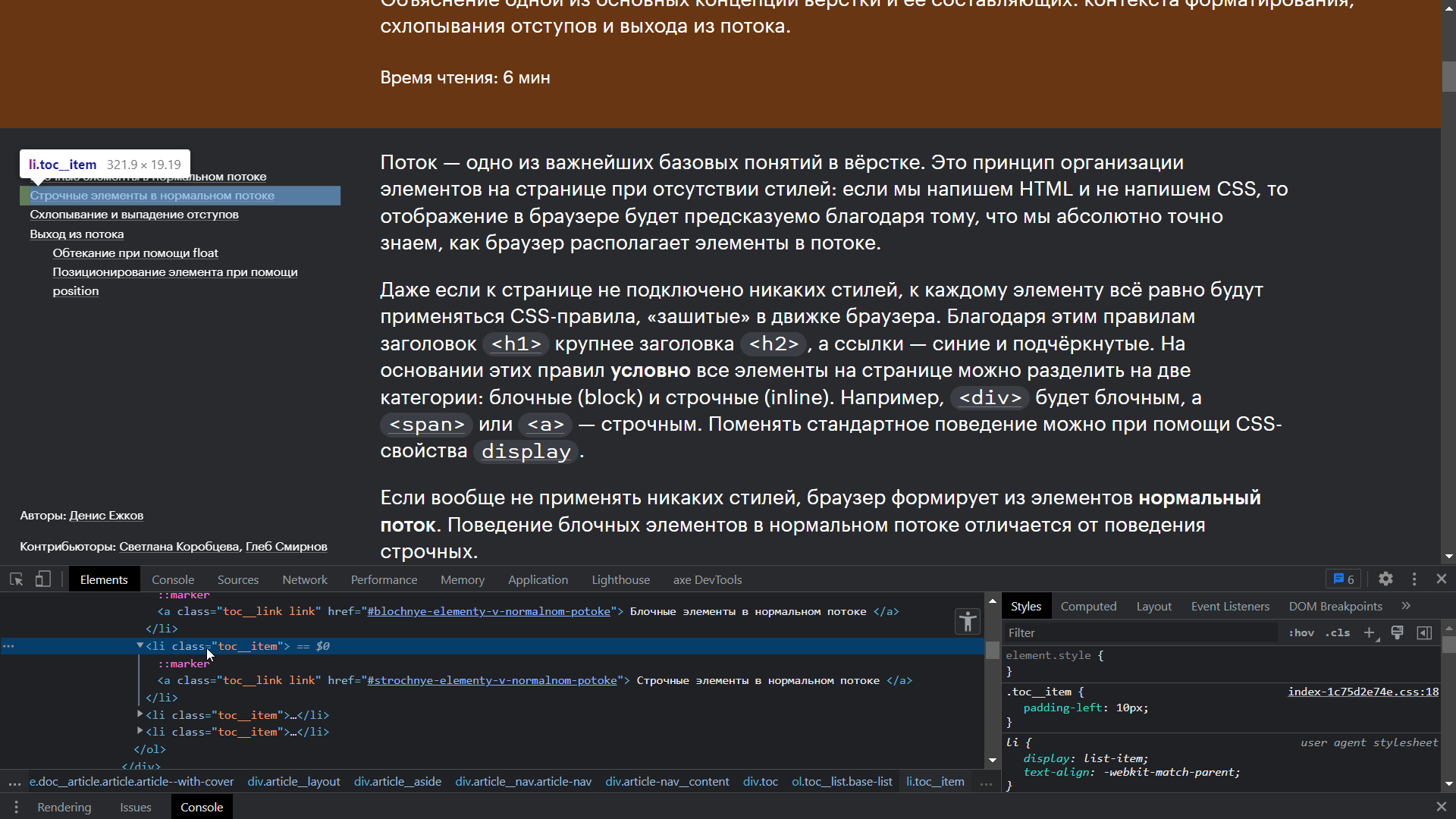Open the index-1c75d2e74e.css:18 stylesheet link
The width and height of the screenshot is (1456, 819).
(1363, 692)
